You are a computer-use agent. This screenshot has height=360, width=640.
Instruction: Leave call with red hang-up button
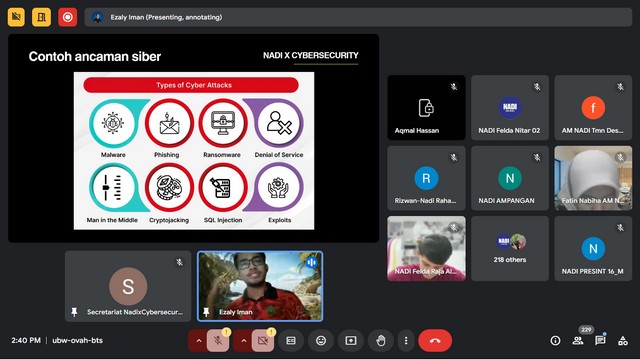point(435,340)
